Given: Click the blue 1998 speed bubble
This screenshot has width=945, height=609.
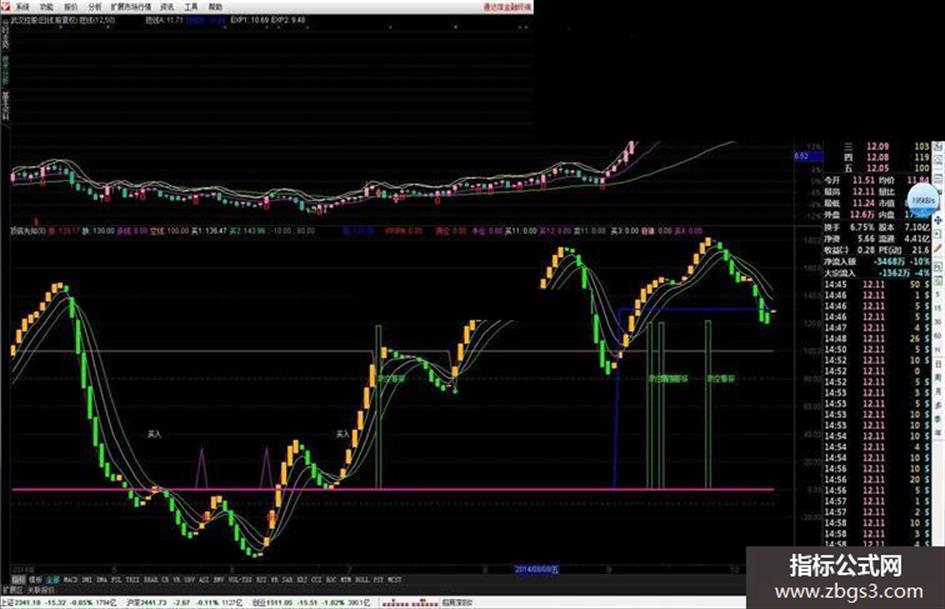Looking at the screenshot, I should coord(923,200).
